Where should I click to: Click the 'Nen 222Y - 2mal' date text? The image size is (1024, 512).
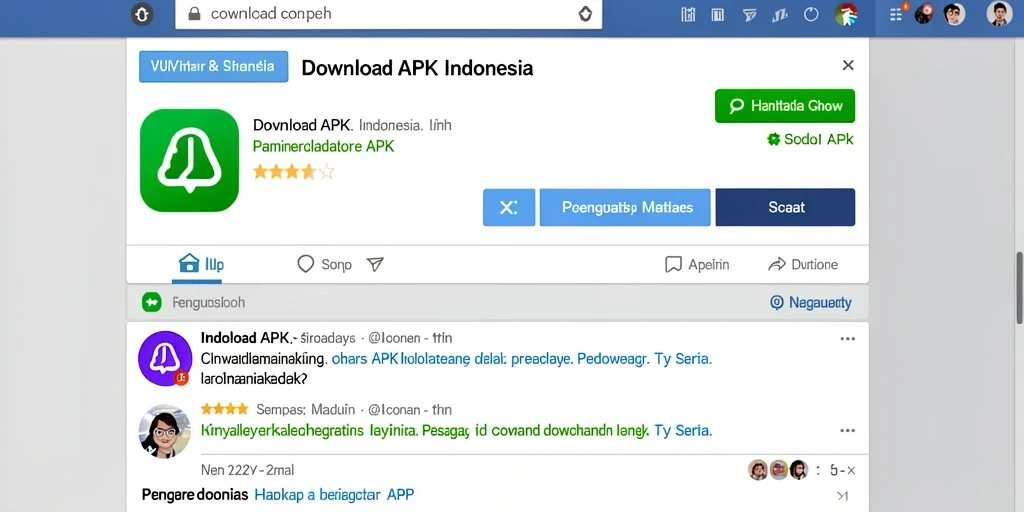click(x=248, y=470)
